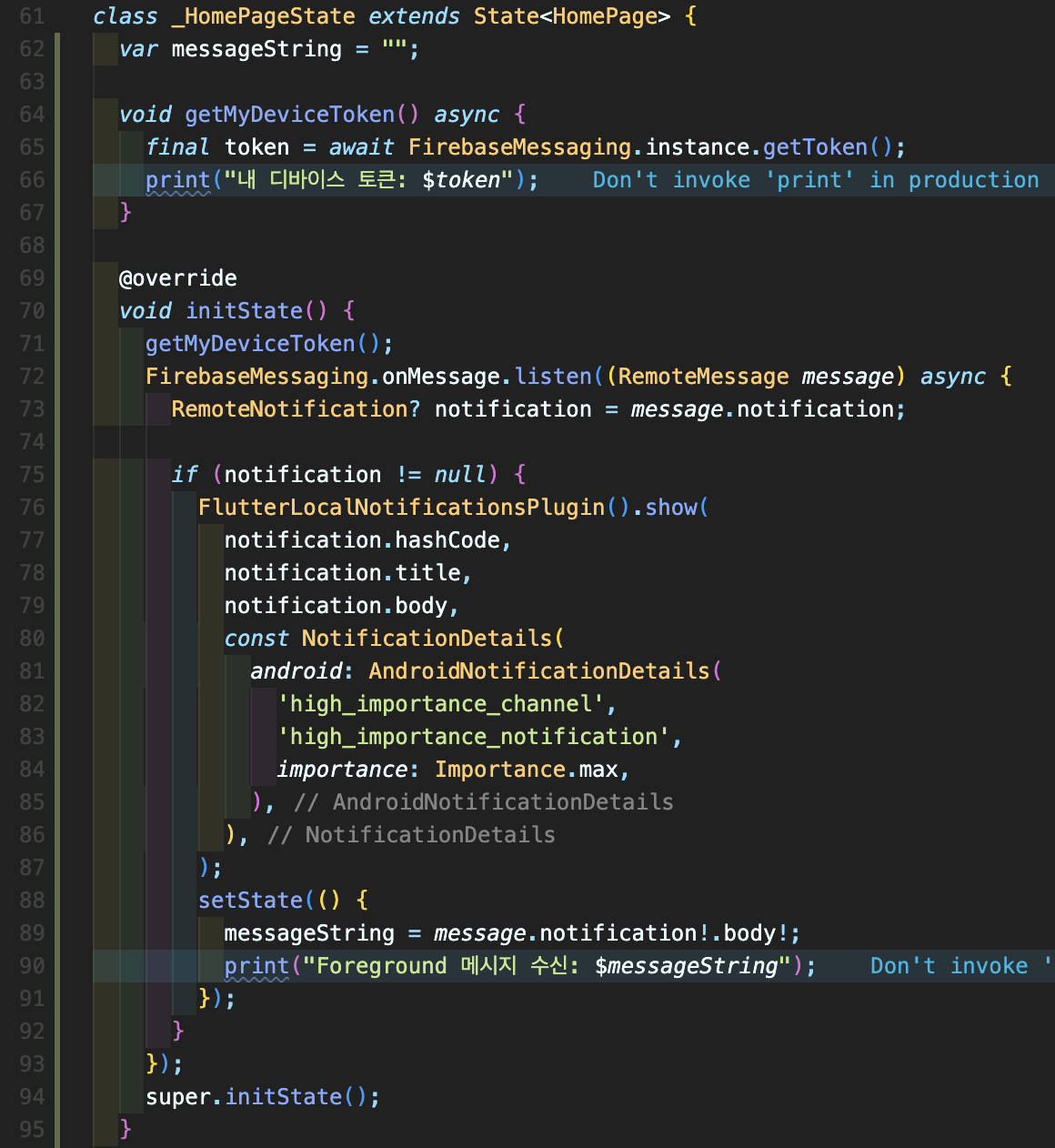Click FlutterLocalNotificationsPlugin on line 76
1055x1148 pixels.
pyautogui.click(x=401, y=508)
